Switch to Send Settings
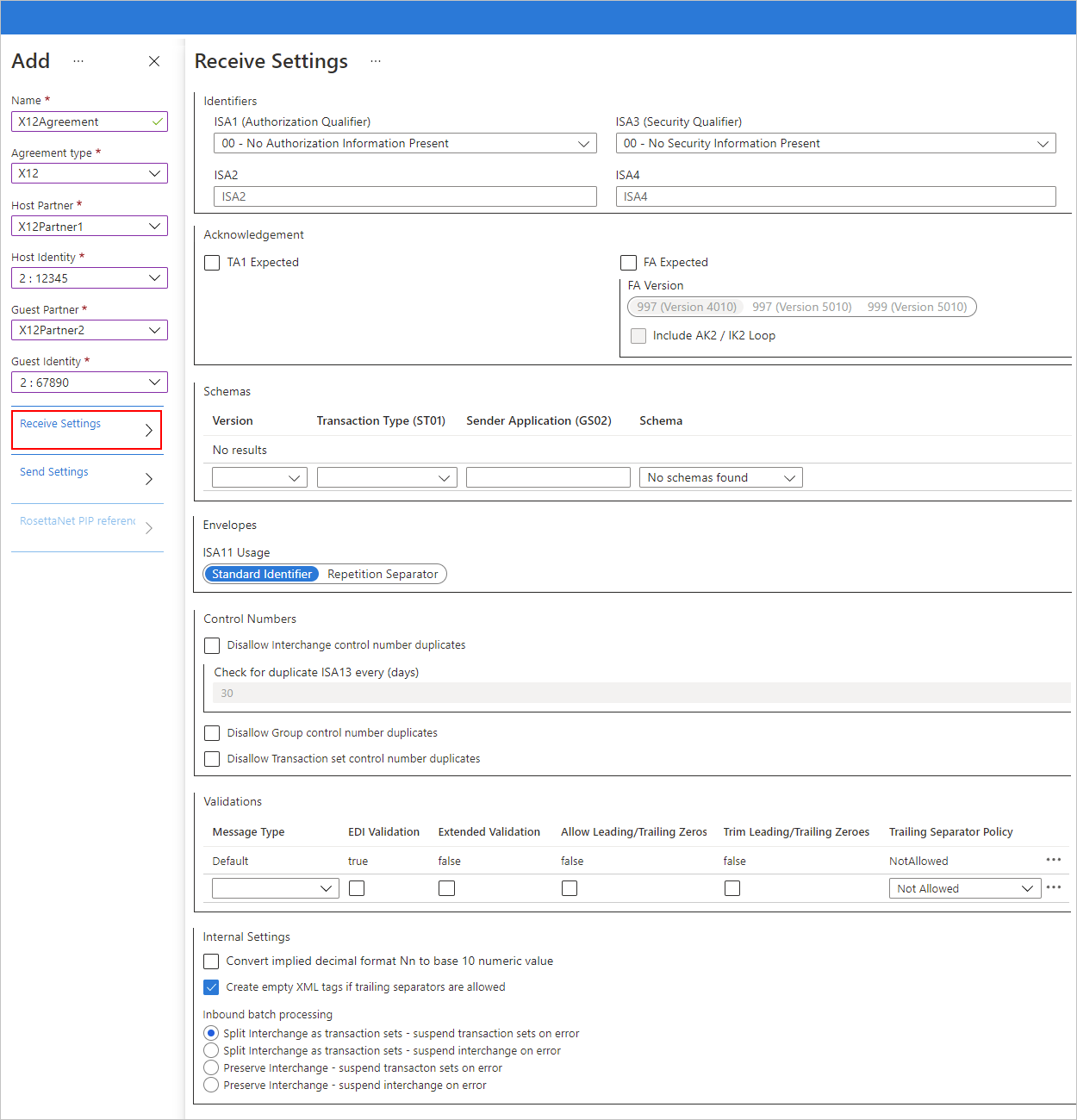 point(54,471)
